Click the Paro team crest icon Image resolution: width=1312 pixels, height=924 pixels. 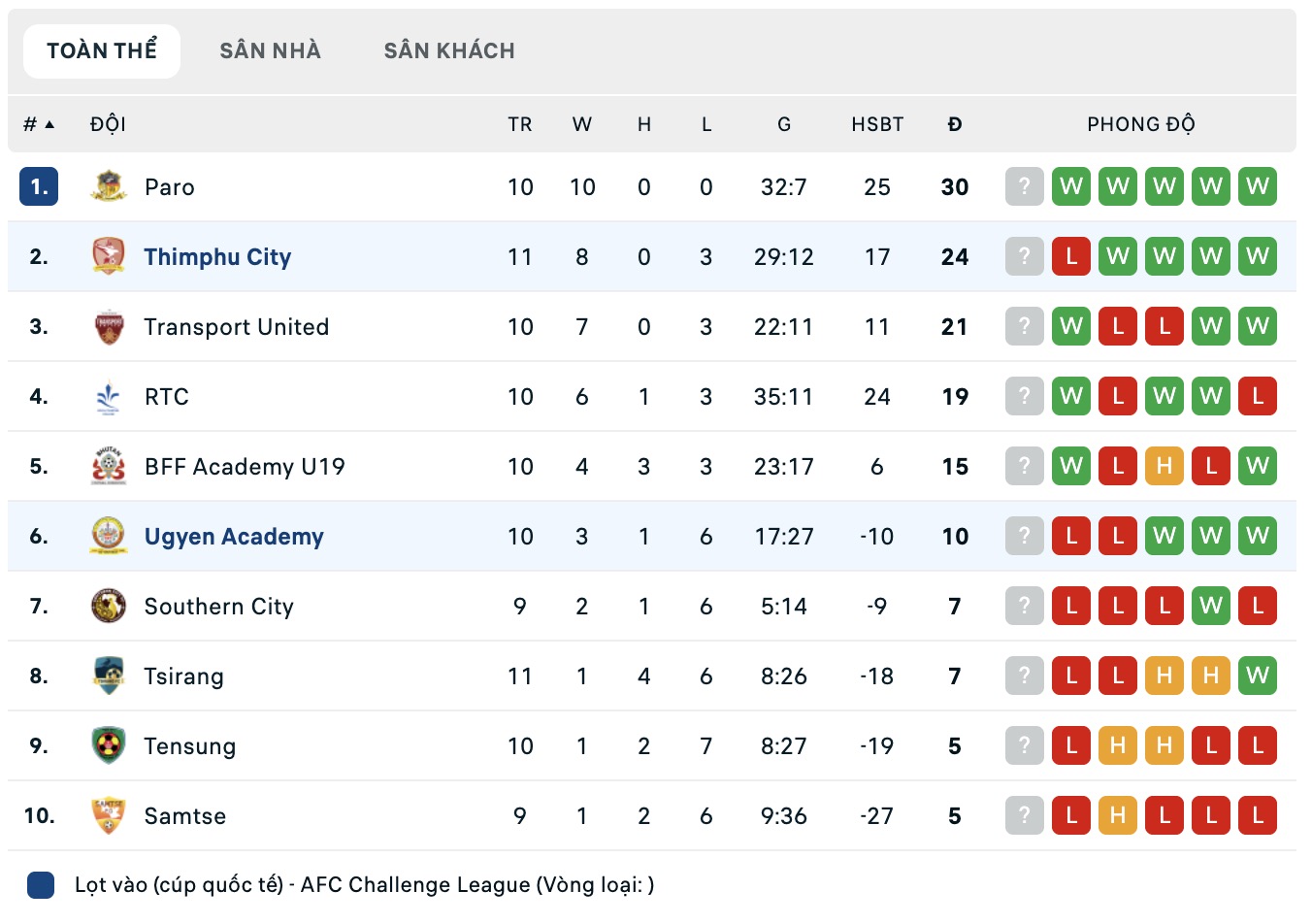(109, 186)
